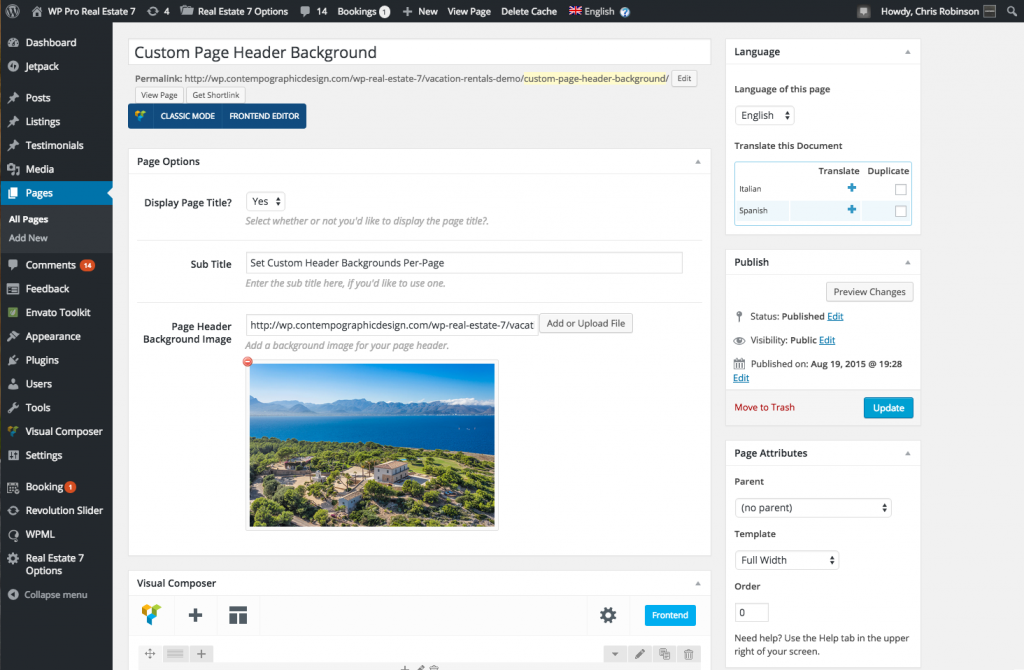
Task: Open the Visual Composer templates library
Action: (238, 615)
